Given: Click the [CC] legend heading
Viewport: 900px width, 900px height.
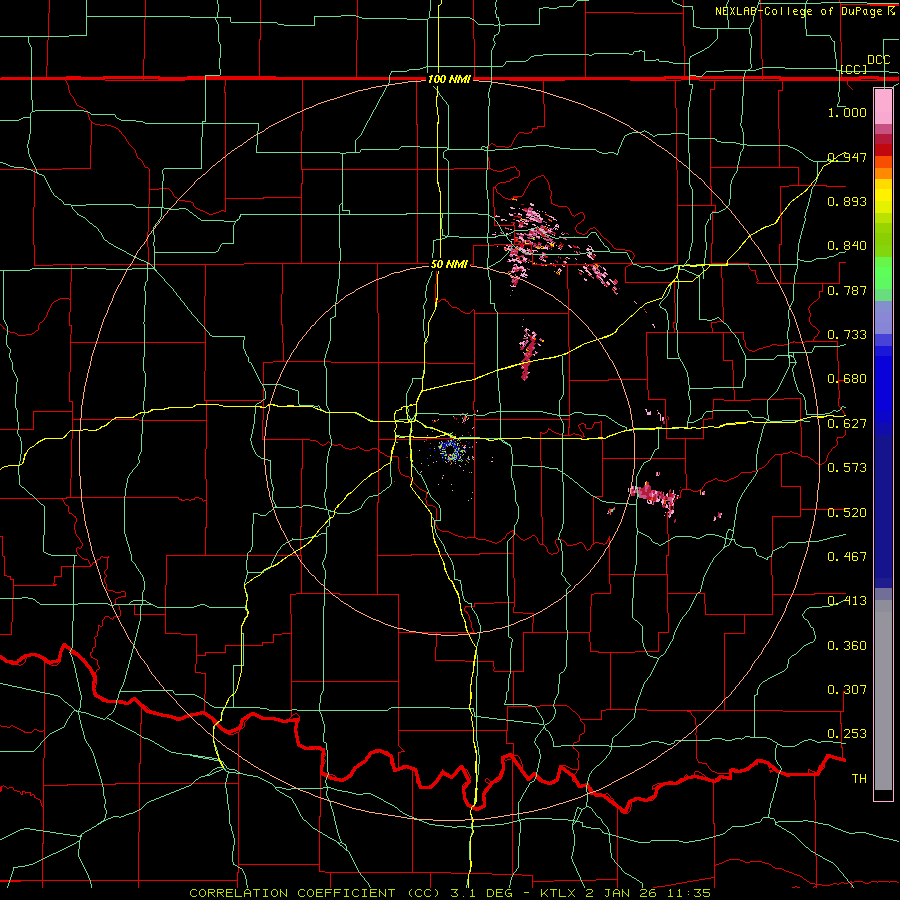Looking at the screenshot, I should pyautogui.click(x=854, y=69).
